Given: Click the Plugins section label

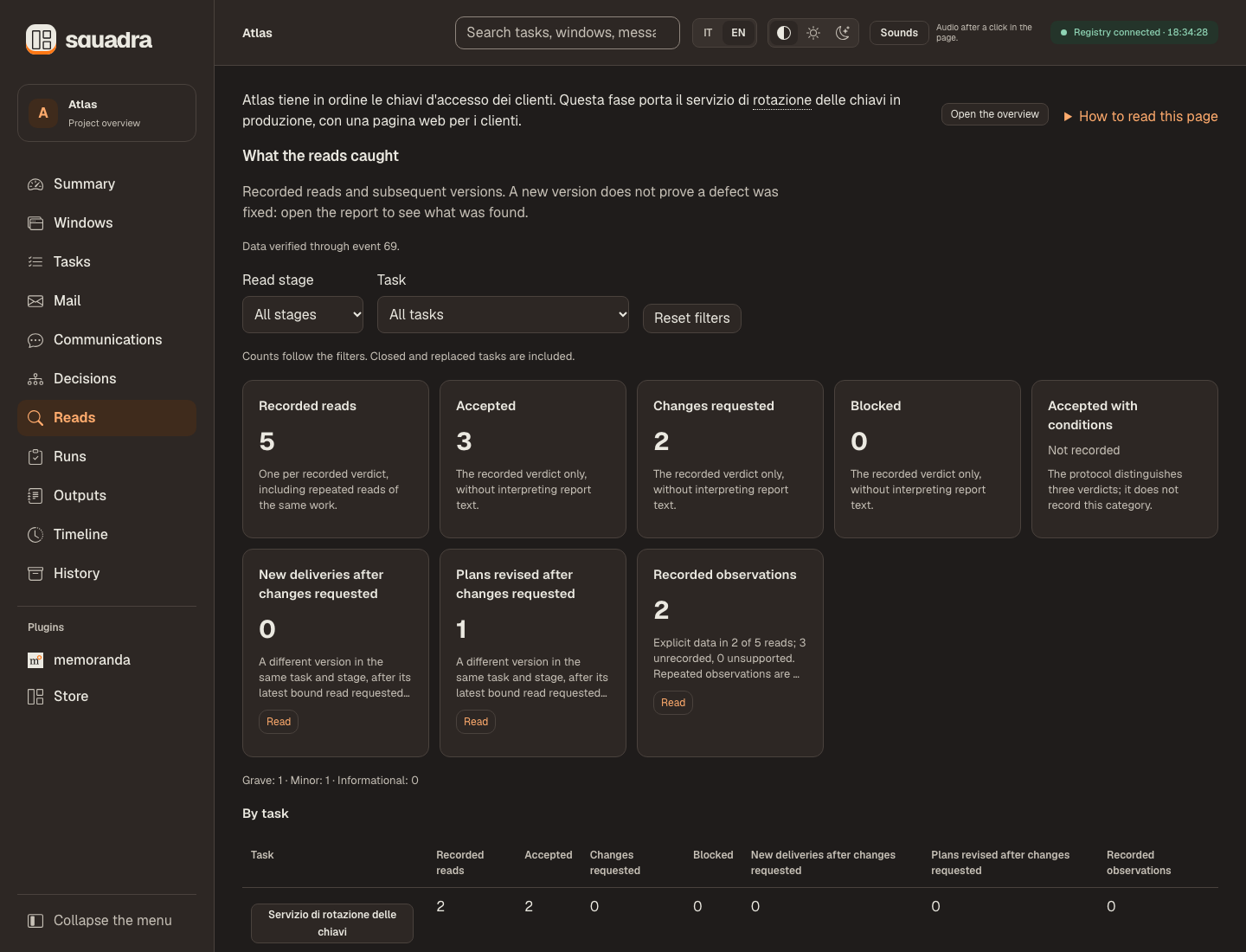Looking at the screenshot, I should [x=46, y=627].
